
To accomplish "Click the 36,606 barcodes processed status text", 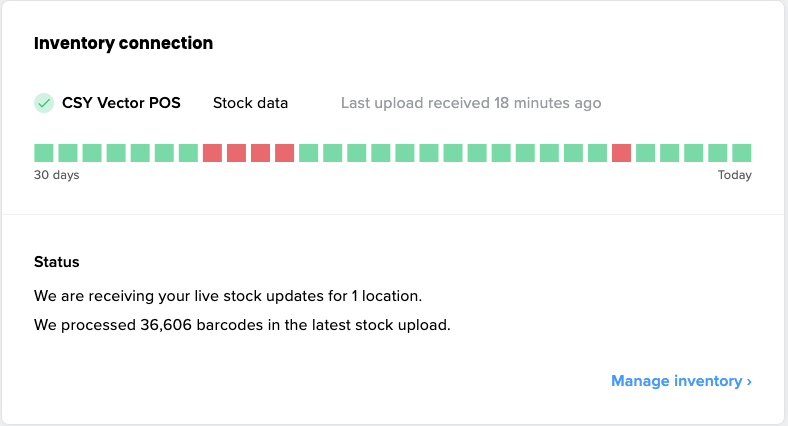I will (x=242, y=325).
